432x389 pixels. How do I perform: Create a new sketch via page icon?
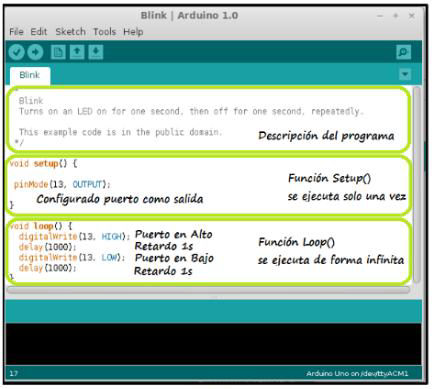click(x=58, y=52)
